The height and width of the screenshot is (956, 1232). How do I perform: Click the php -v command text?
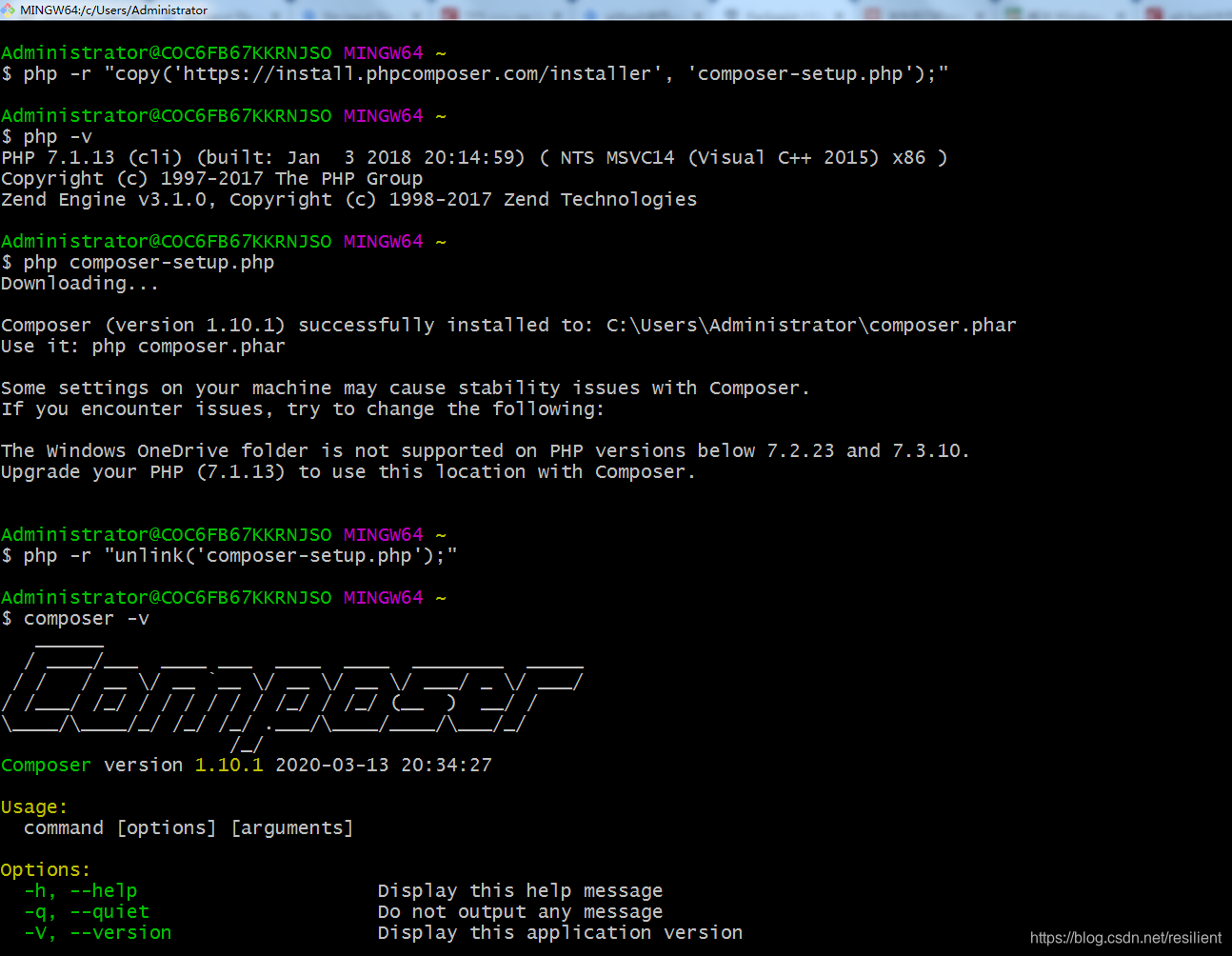point(57,136)
